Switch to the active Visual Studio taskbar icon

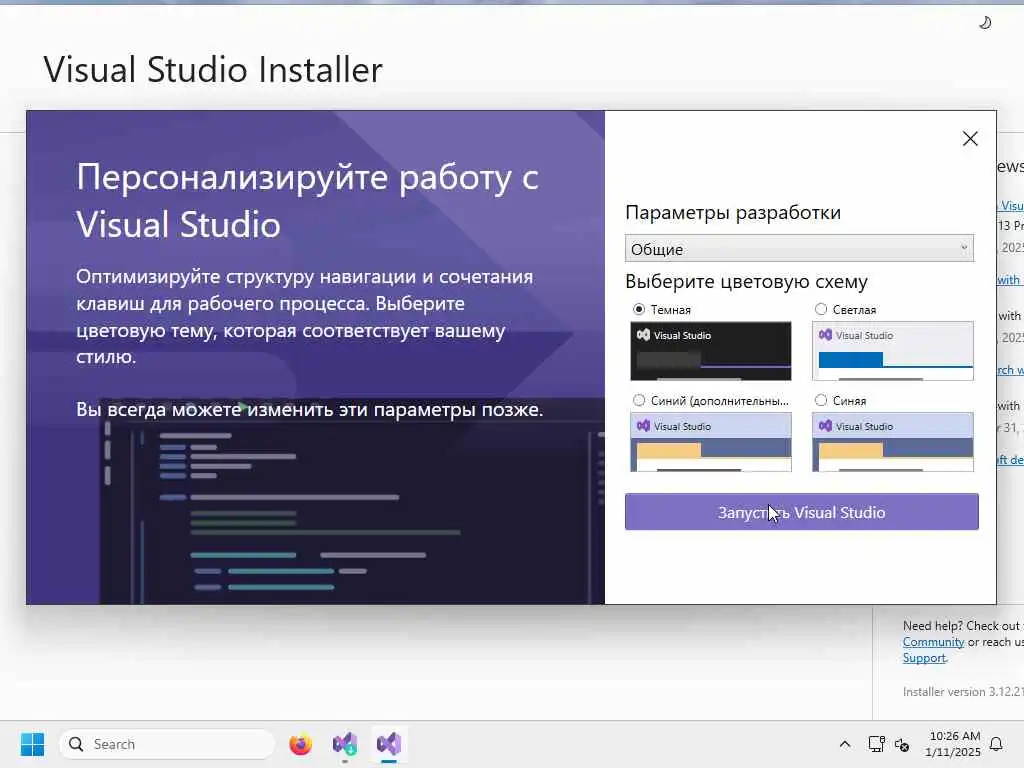tap(389, 744)
